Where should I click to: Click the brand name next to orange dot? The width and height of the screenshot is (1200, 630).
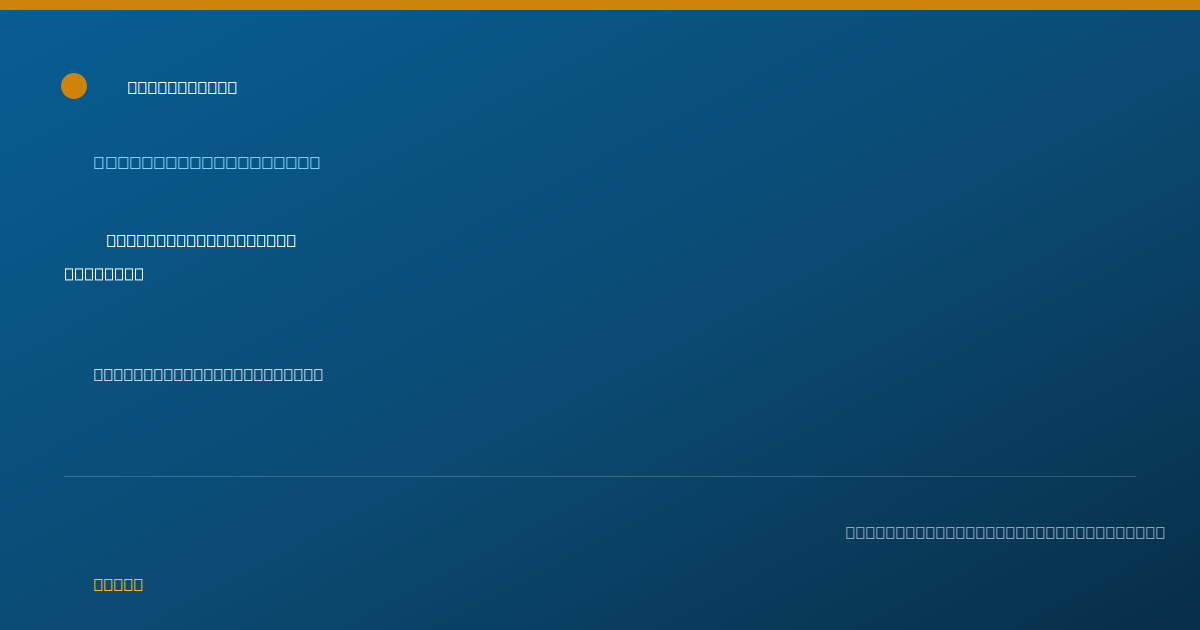(x=182, y=87)
